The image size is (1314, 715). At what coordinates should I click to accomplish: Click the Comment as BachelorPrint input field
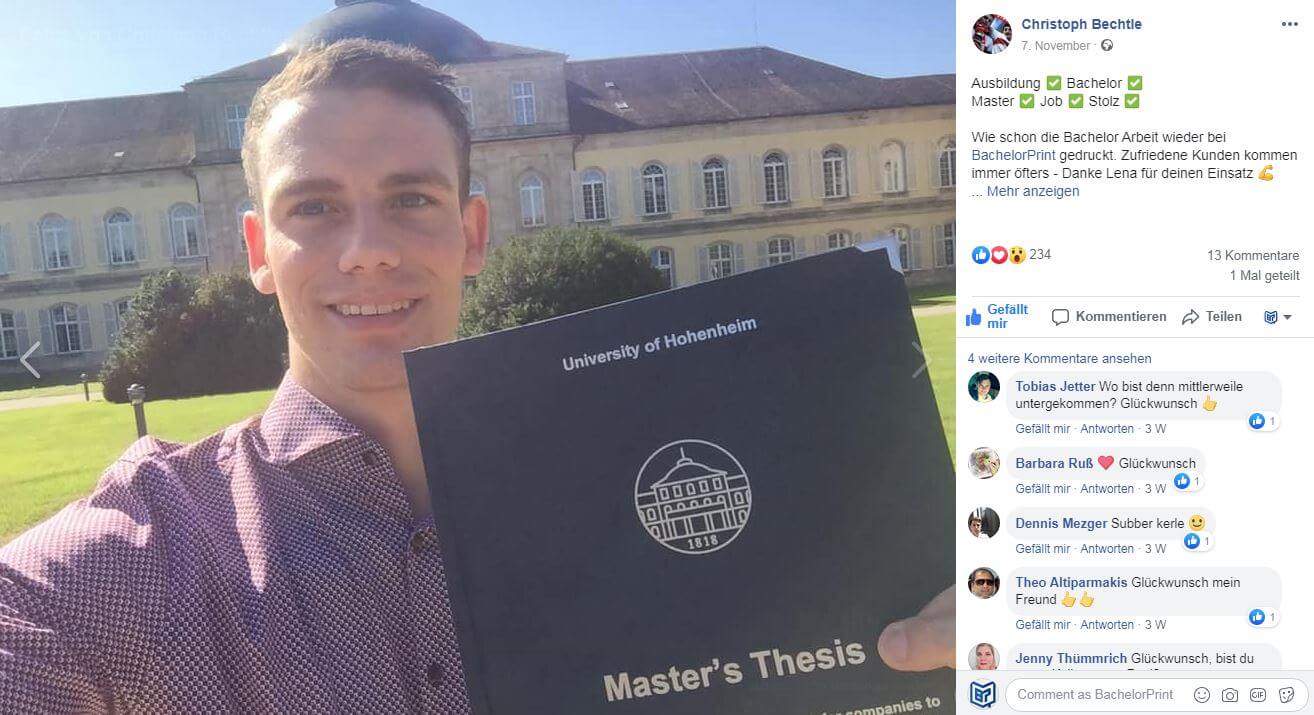pyautogui.click(x=1097, y=694)
